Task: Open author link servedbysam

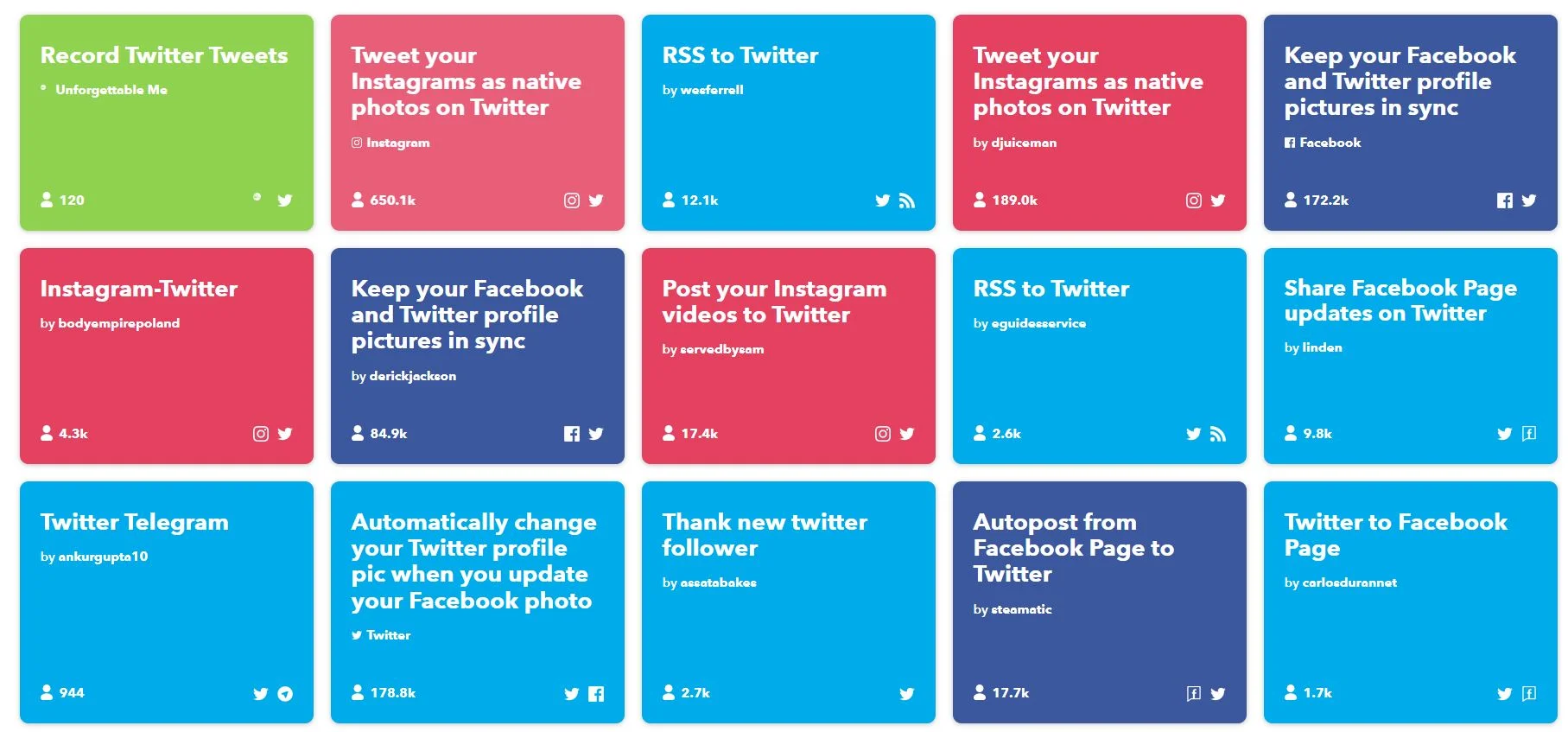Action: pyautogui.click(x=722, y=349)
